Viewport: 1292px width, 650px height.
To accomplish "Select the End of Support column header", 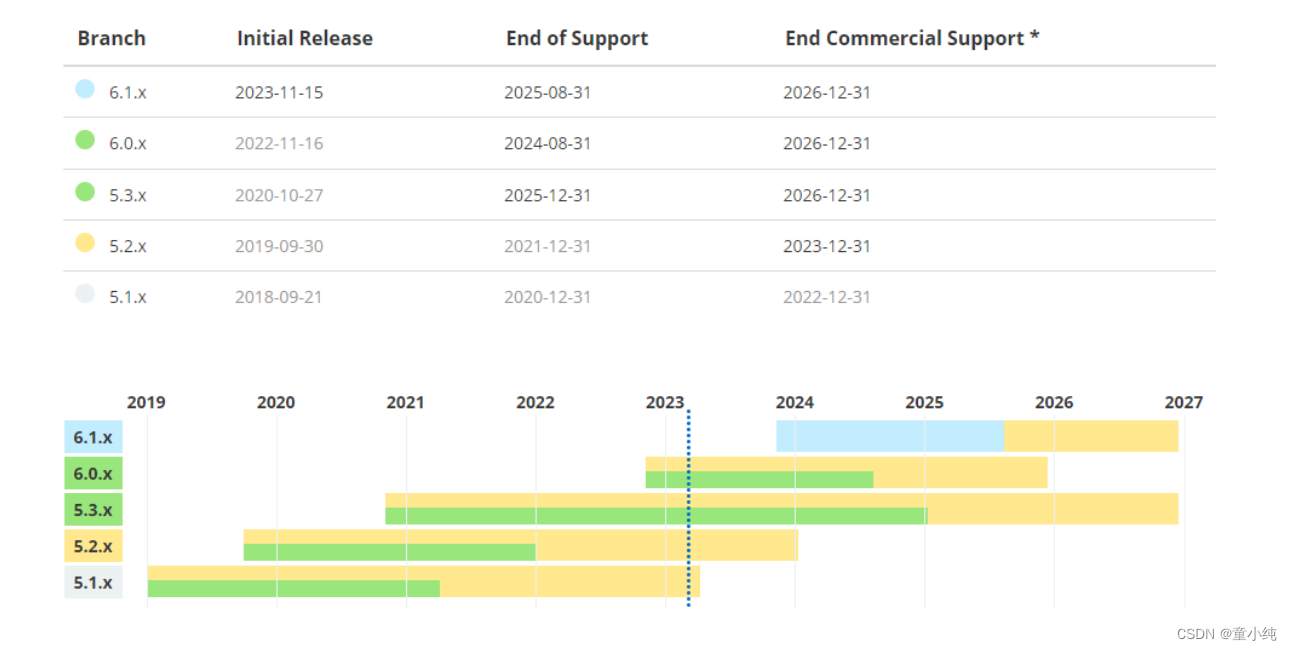I will (577, 38).
